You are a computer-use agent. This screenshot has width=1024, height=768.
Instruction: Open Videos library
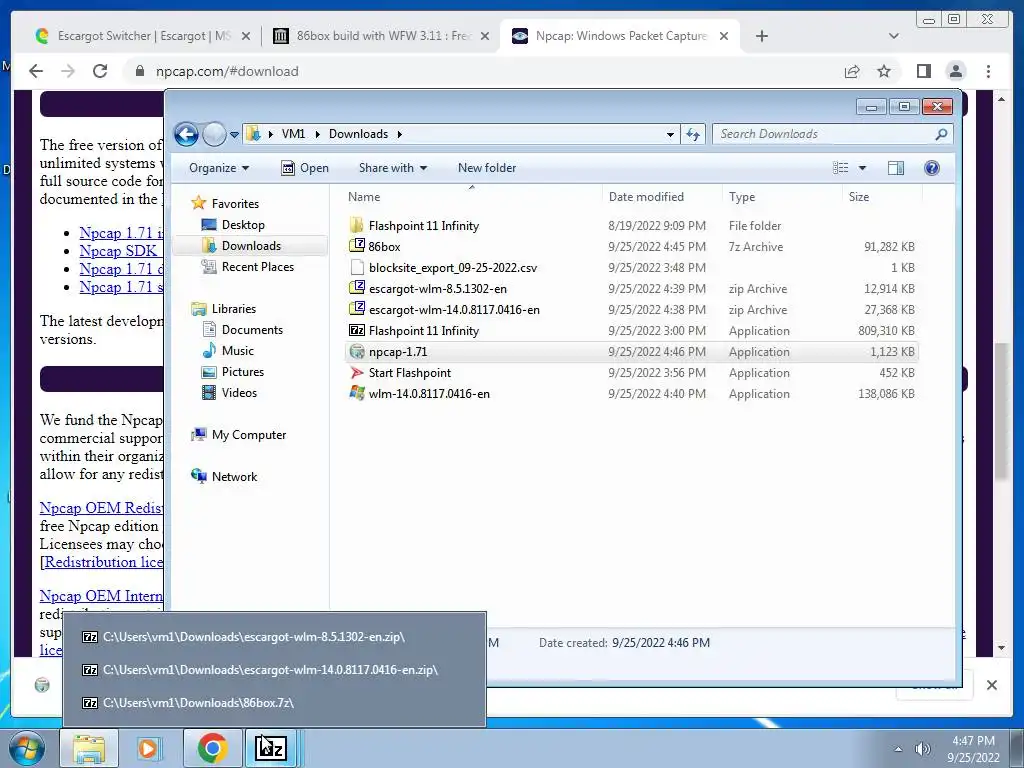[230, 392]
